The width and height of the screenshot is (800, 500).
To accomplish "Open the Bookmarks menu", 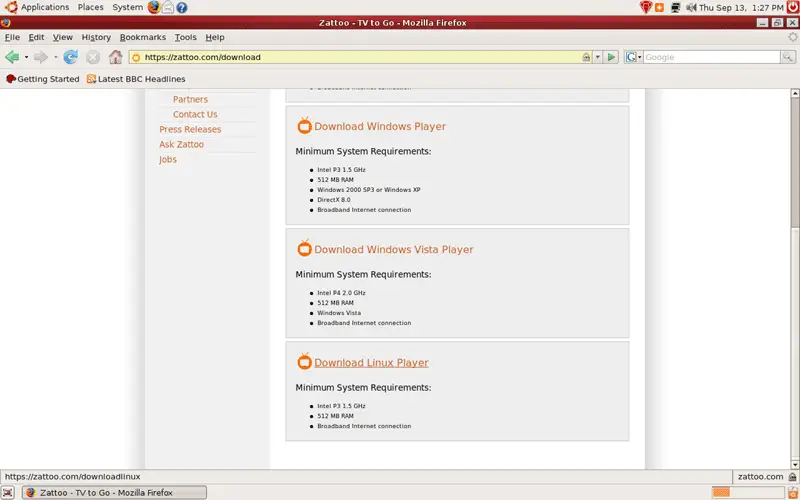I will 143,37.
